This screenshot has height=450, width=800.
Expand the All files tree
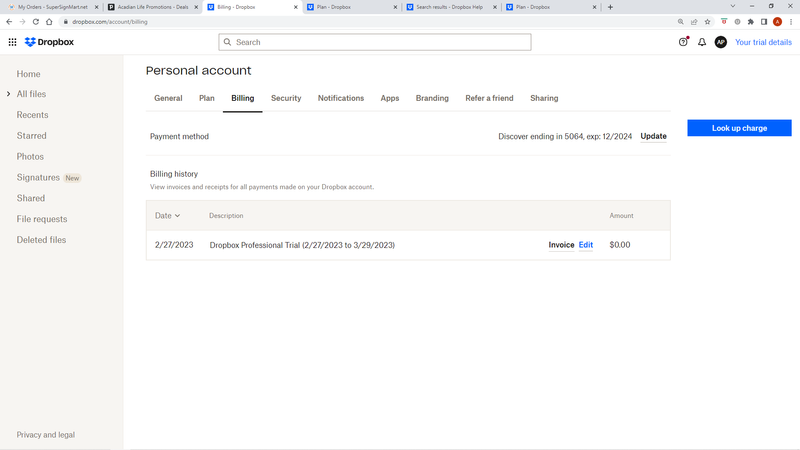tap(8, 94)
